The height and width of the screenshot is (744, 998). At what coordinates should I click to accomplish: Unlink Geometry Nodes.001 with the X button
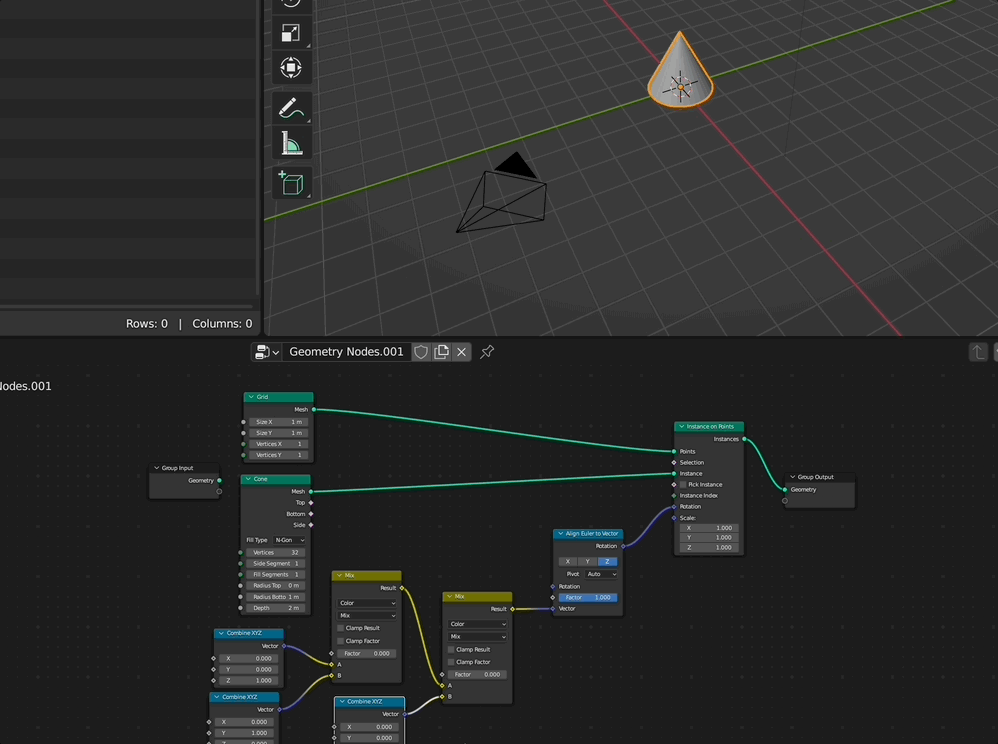[461, 351]
